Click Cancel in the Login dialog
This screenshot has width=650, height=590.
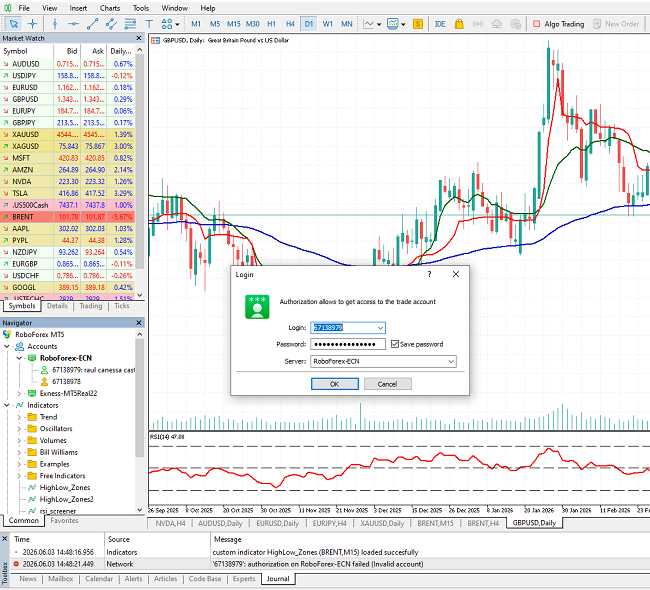coord(388,384)
